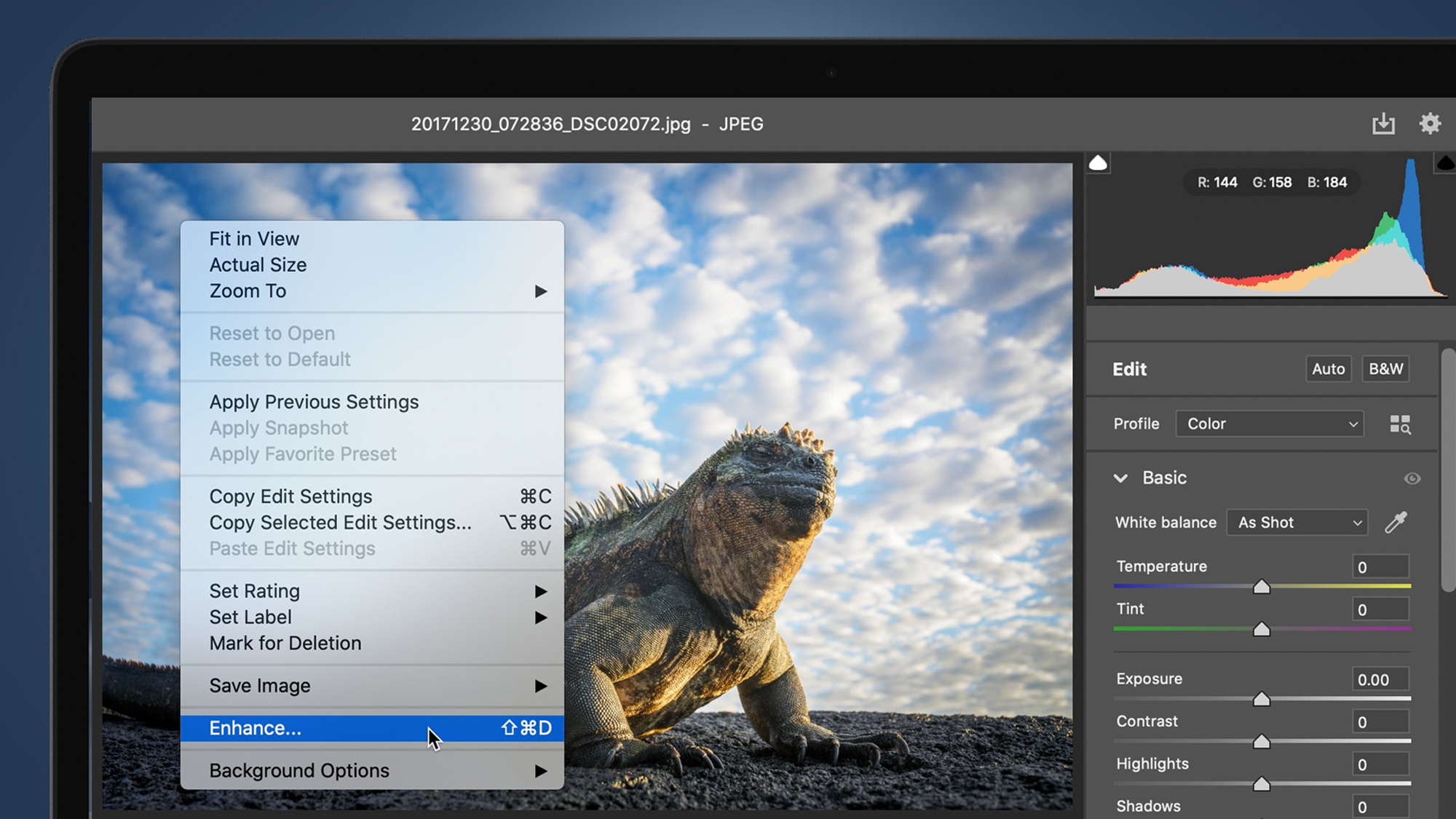
Task: Click the White balance eyedropper icon
Action: (1396, 522)
